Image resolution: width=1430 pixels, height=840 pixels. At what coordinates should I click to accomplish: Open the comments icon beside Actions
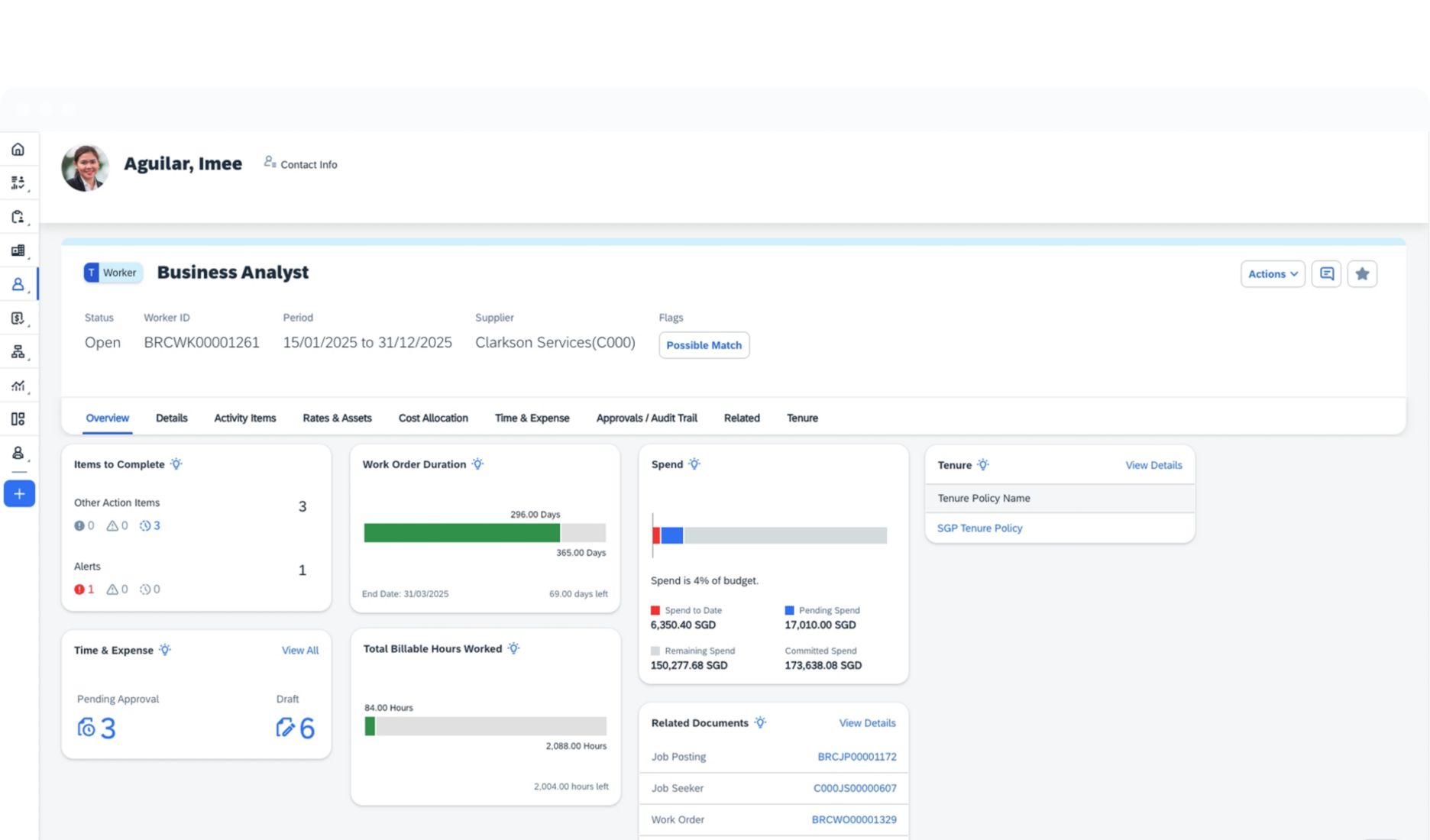(x=1326, y=274)
